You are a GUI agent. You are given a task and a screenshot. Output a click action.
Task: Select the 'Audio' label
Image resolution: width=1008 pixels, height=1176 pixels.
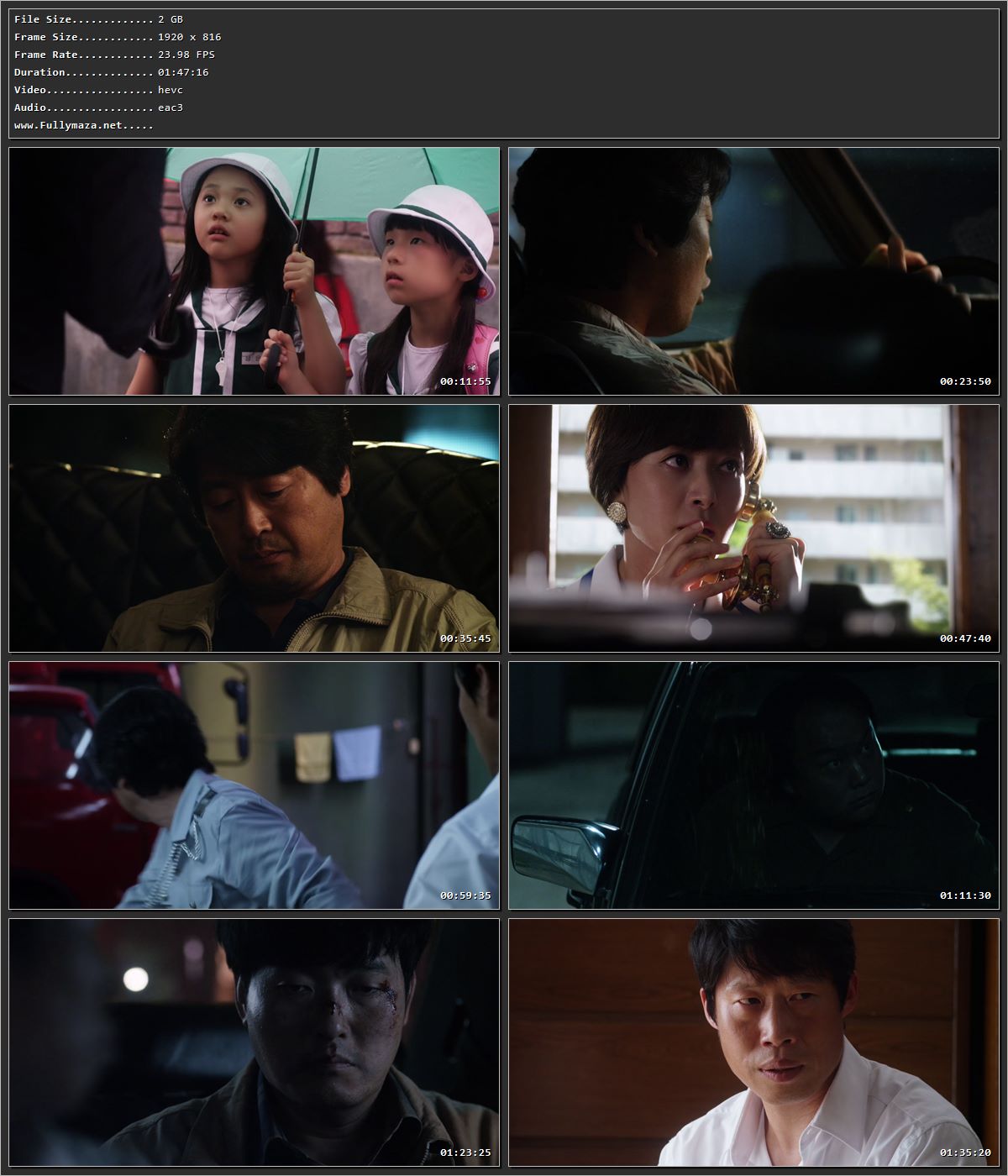pos(30,108)
